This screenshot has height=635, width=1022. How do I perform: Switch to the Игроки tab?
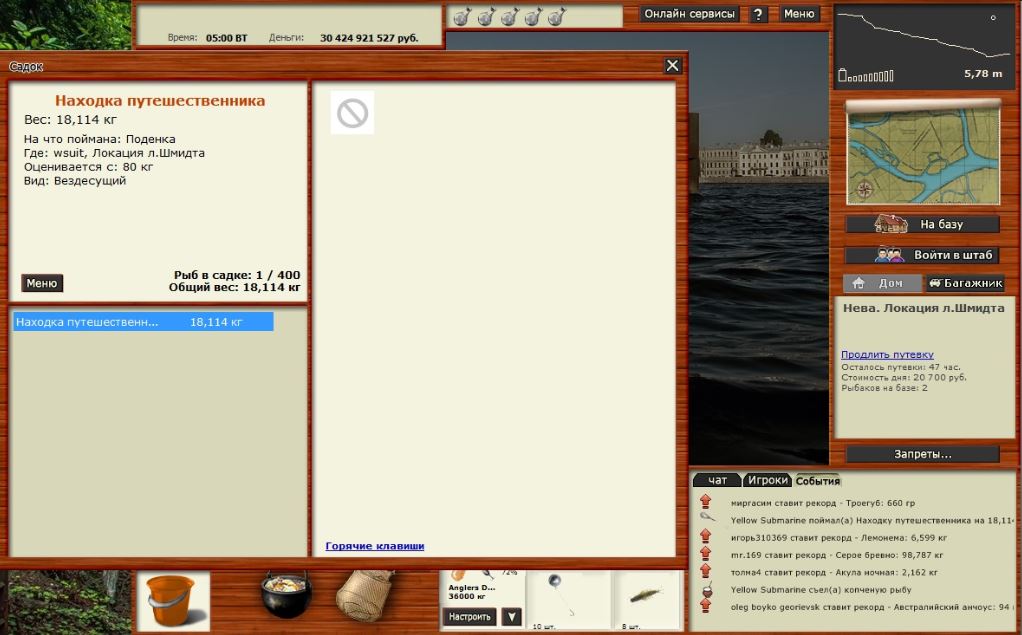coord(767,481)
